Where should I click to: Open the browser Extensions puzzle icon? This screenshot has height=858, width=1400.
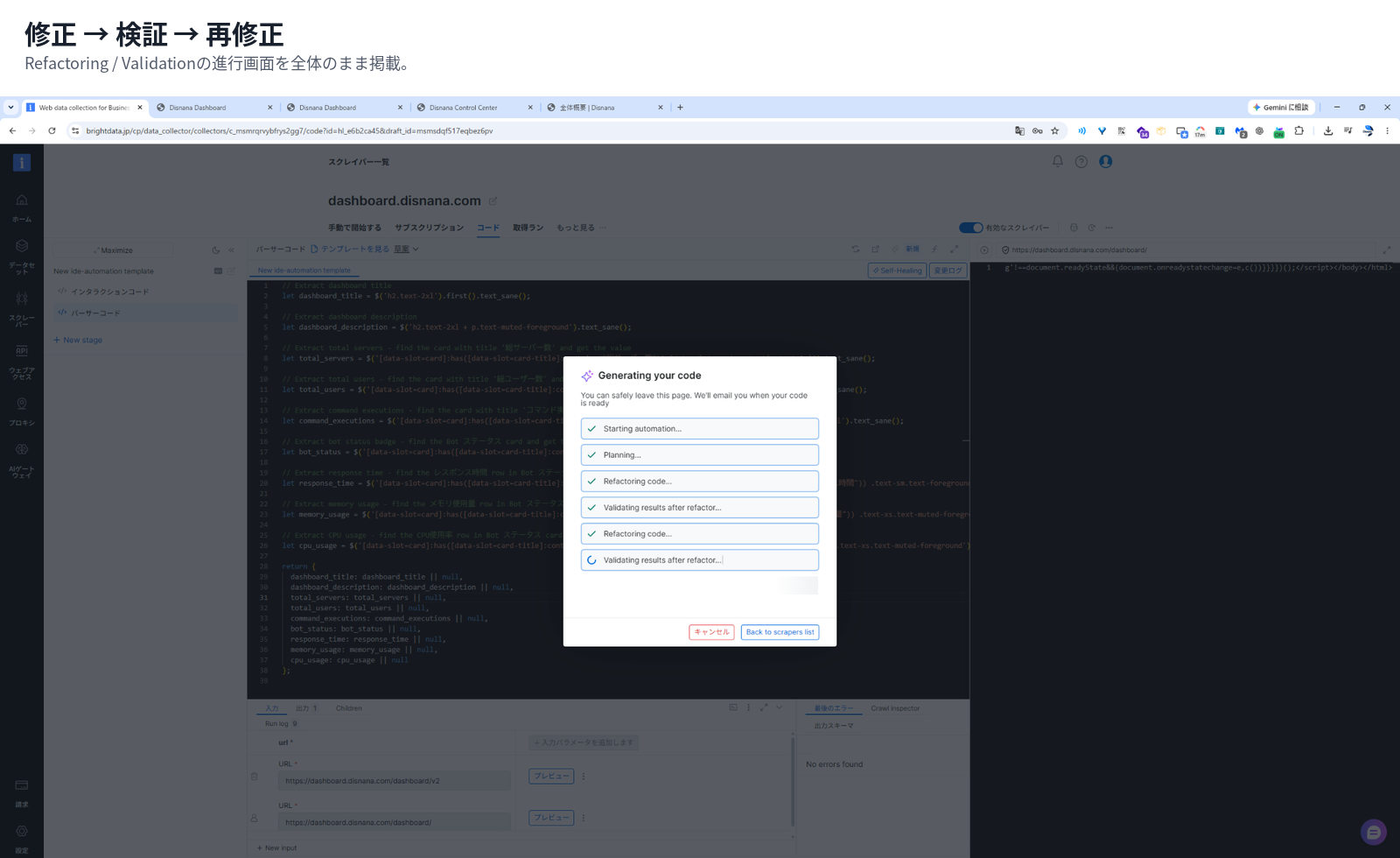pos(1299,131)
